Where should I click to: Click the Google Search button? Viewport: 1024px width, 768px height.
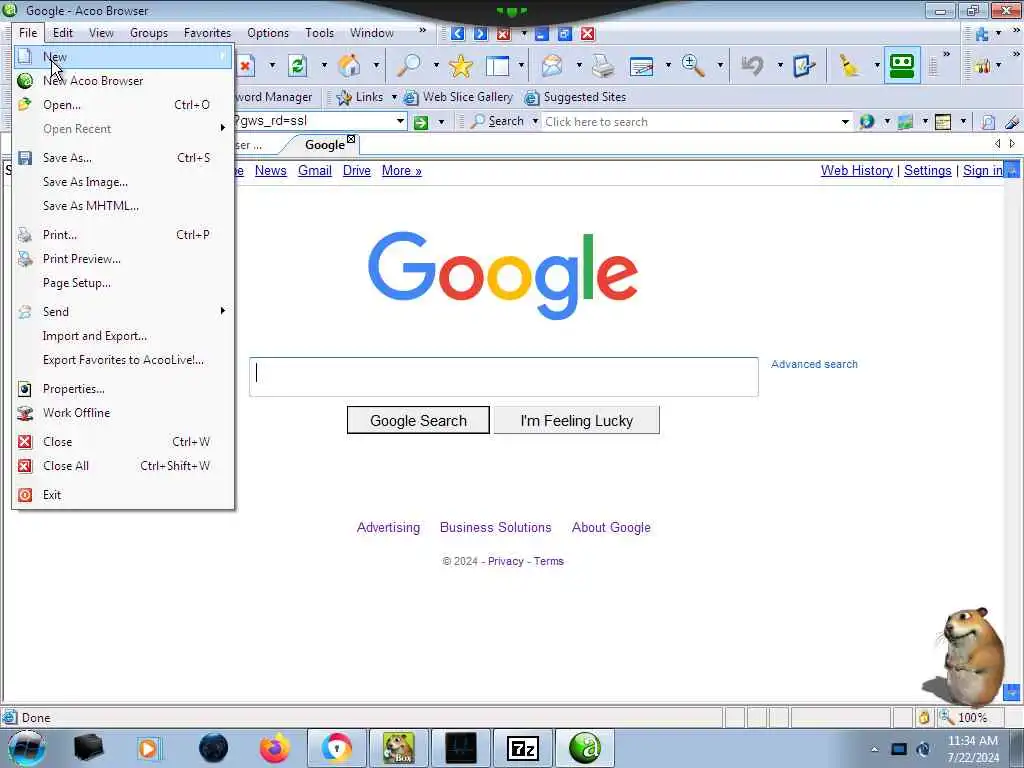pyautogui.click(x=418, y=421)
